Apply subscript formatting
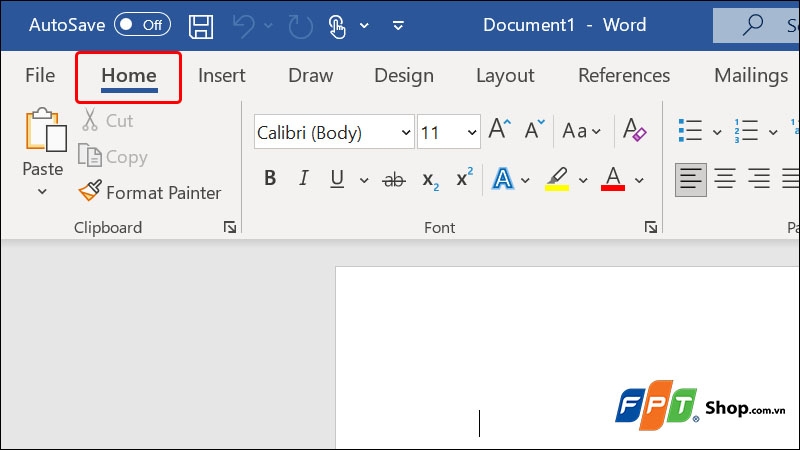 [x=430, y=180]
